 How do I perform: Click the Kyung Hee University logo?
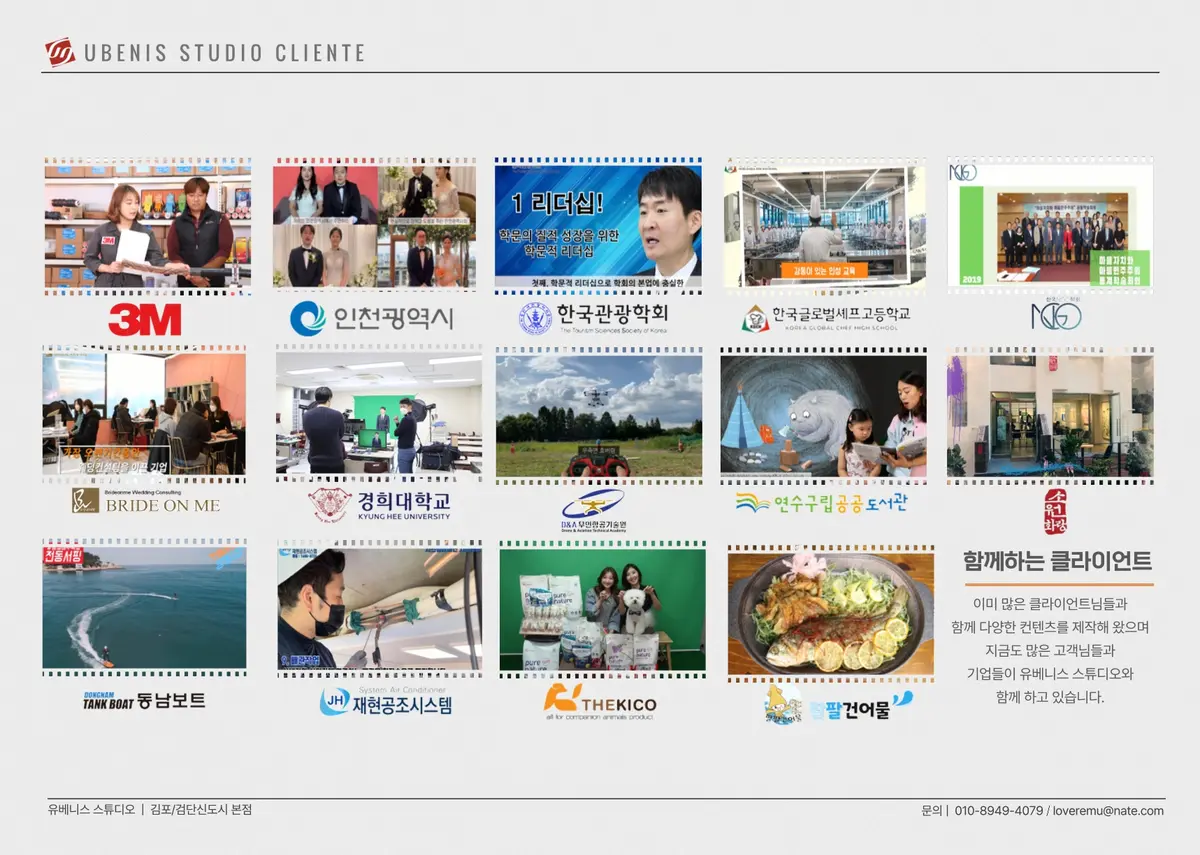[x=379, y=505]
